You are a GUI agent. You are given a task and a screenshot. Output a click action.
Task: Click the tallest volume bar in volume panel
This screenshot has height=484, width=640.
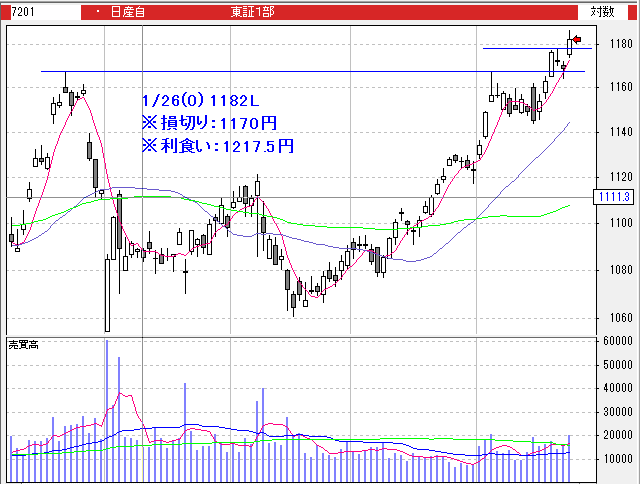[107, 410]
